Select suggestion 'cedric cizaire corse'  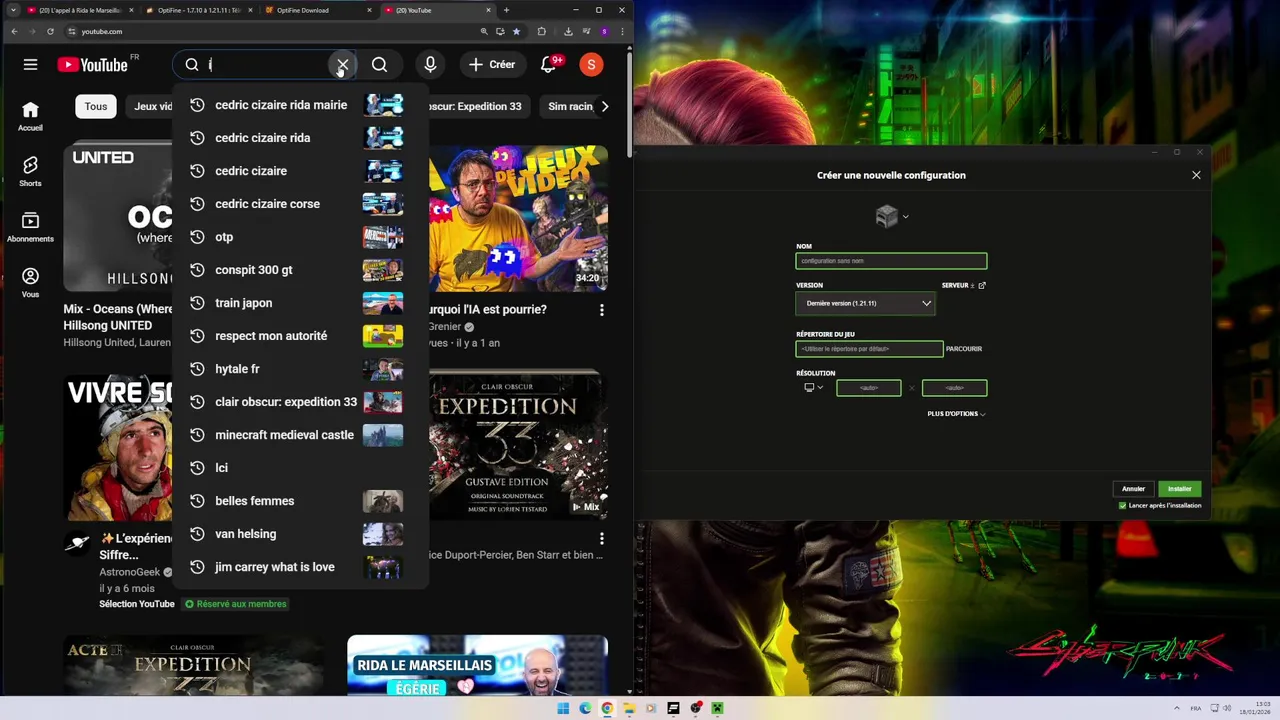[x=300, y=204]
